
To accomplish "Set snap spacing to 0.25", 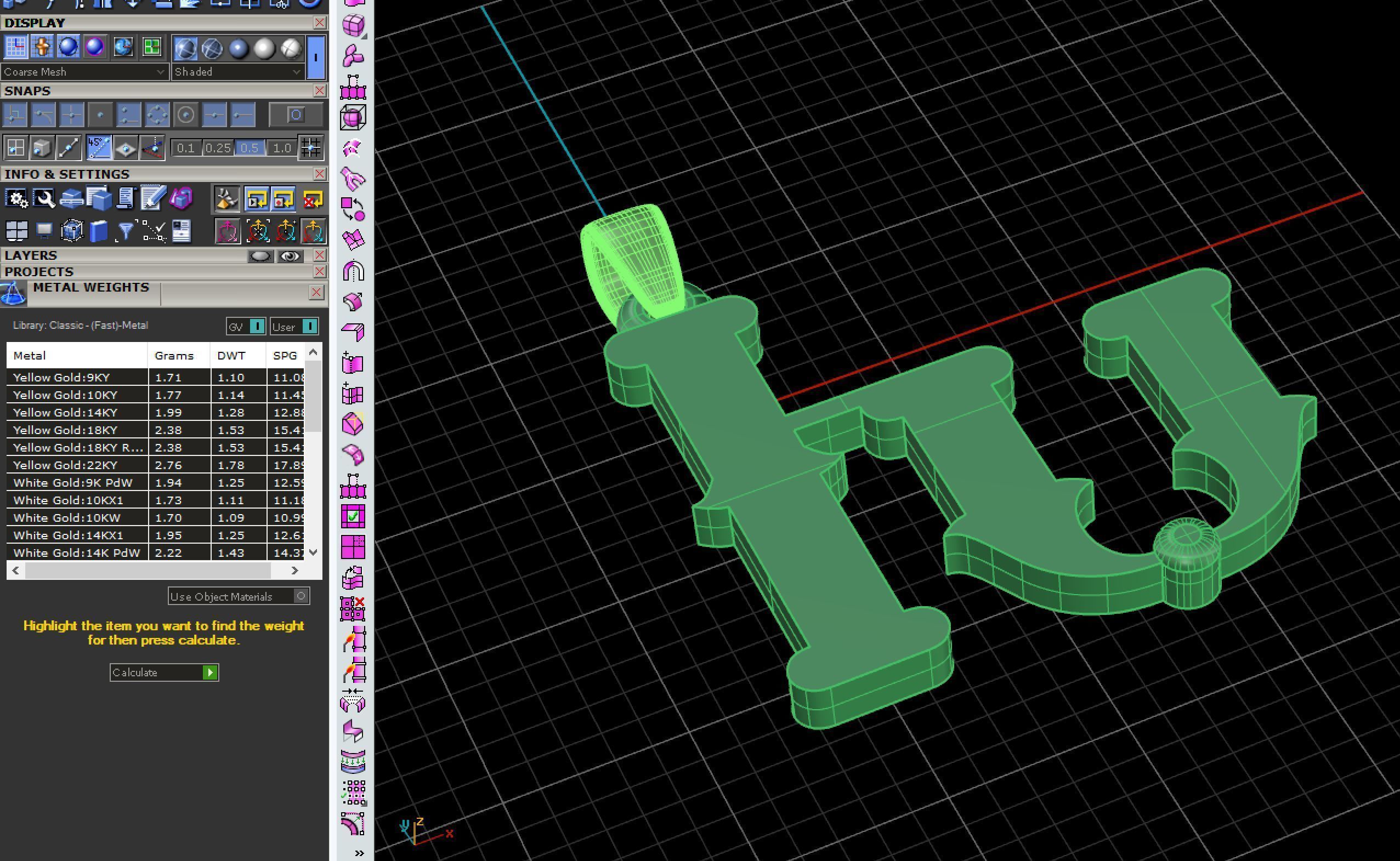I will pos(218,148).
